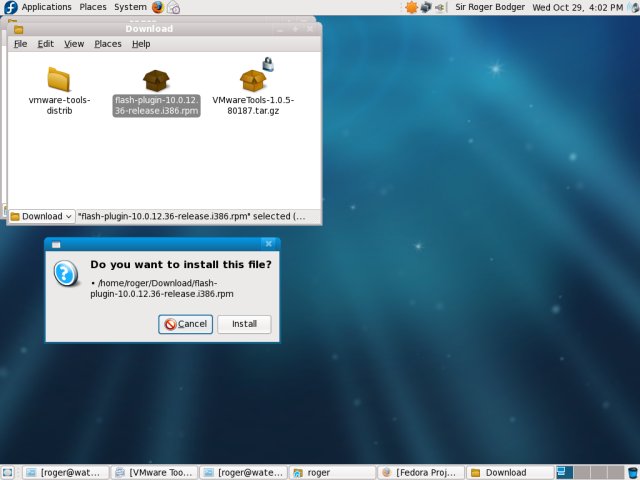The height and width of the screenshot is (480, 640).
Task: Switch to Fedora Proj... Firefox task
Action: 421,472
